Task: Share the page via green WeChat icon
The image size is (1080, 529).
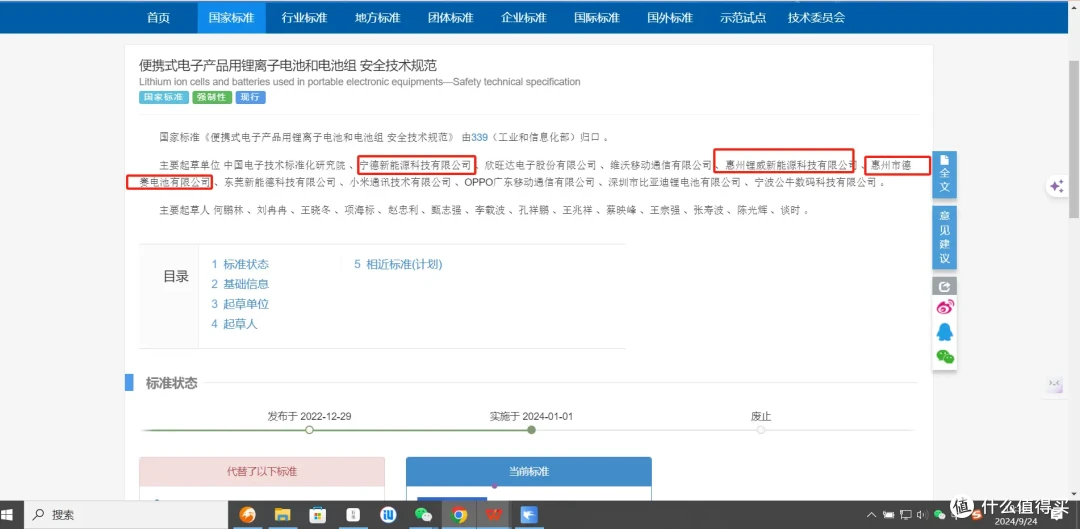Action: tap(945, 357)
